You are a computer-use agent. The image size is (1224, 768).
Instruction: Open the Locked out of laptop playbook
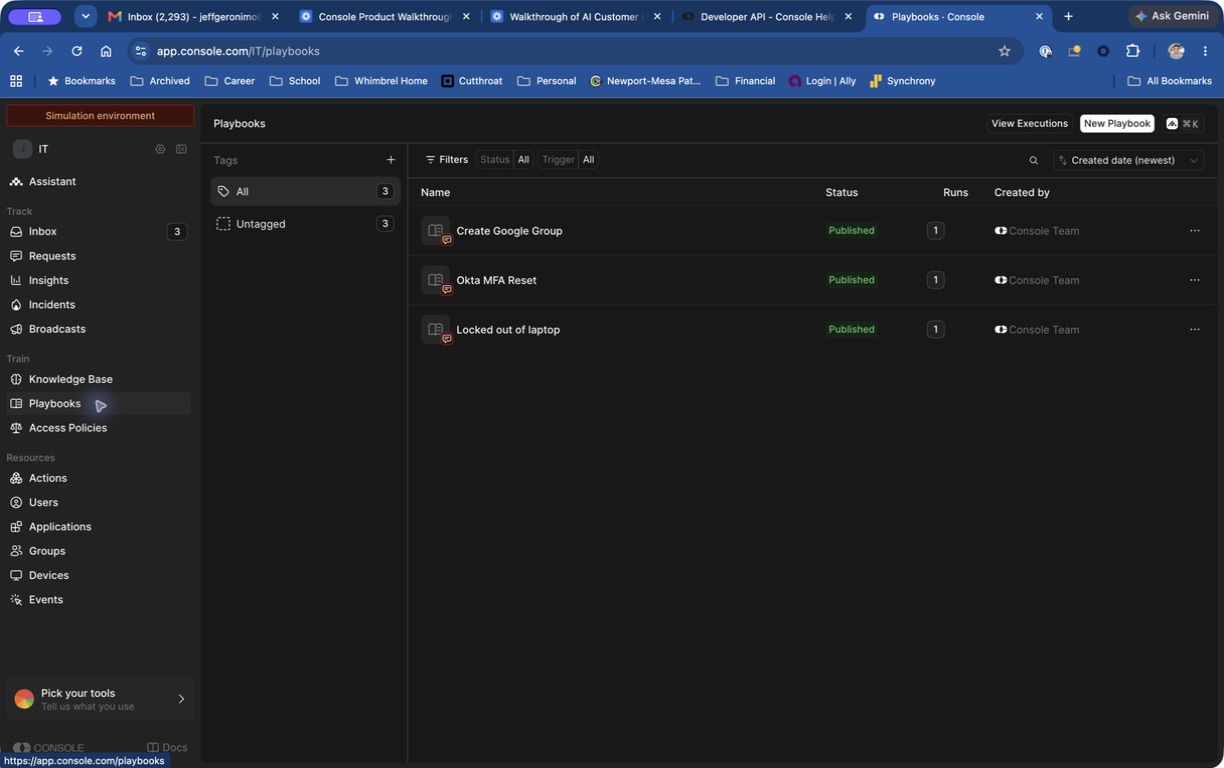[508, 329]
